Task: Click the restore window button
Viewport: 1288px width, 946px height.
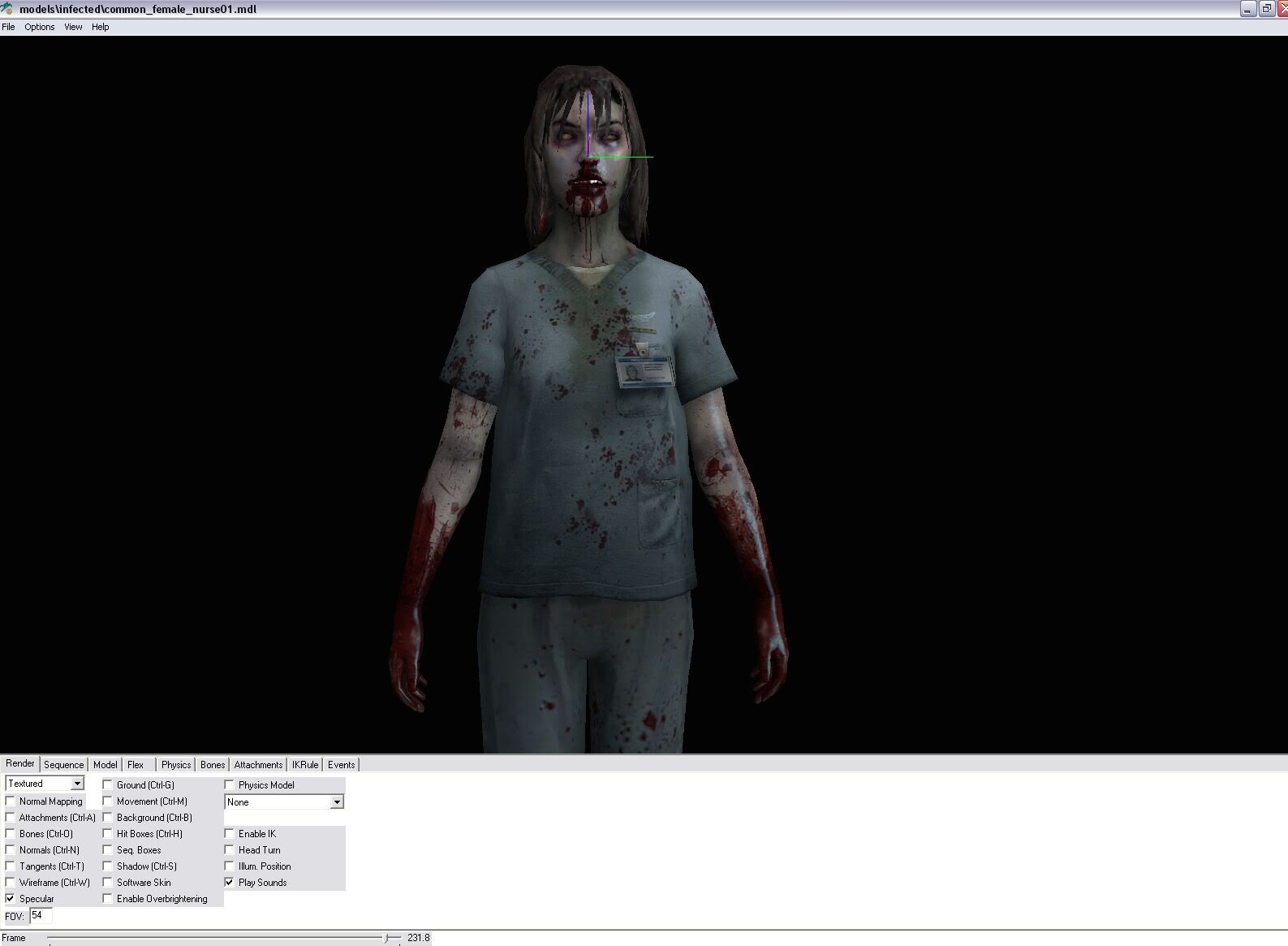Action: (1266, 9)
